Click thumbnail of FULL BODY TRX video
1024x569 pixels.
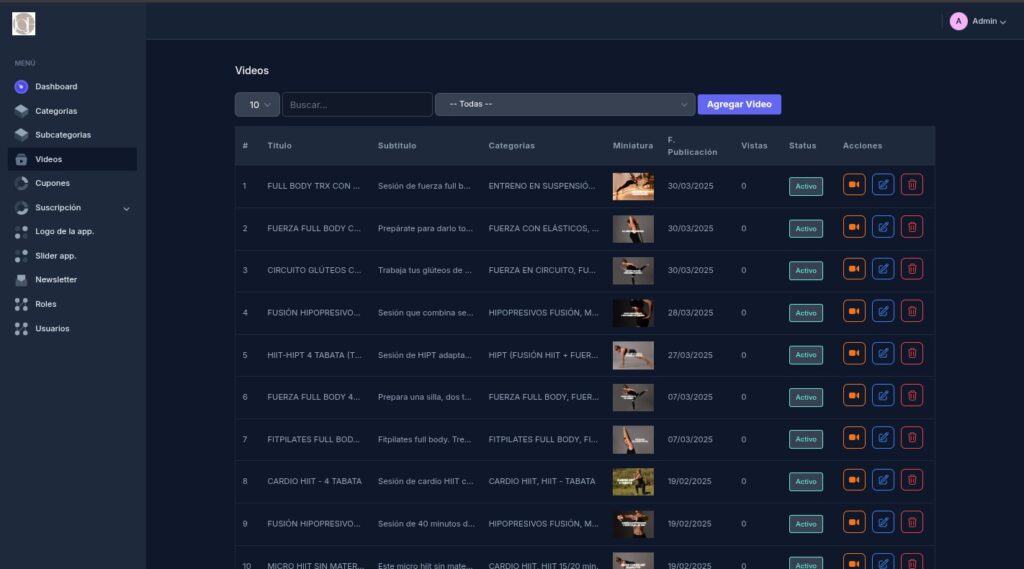633,186
